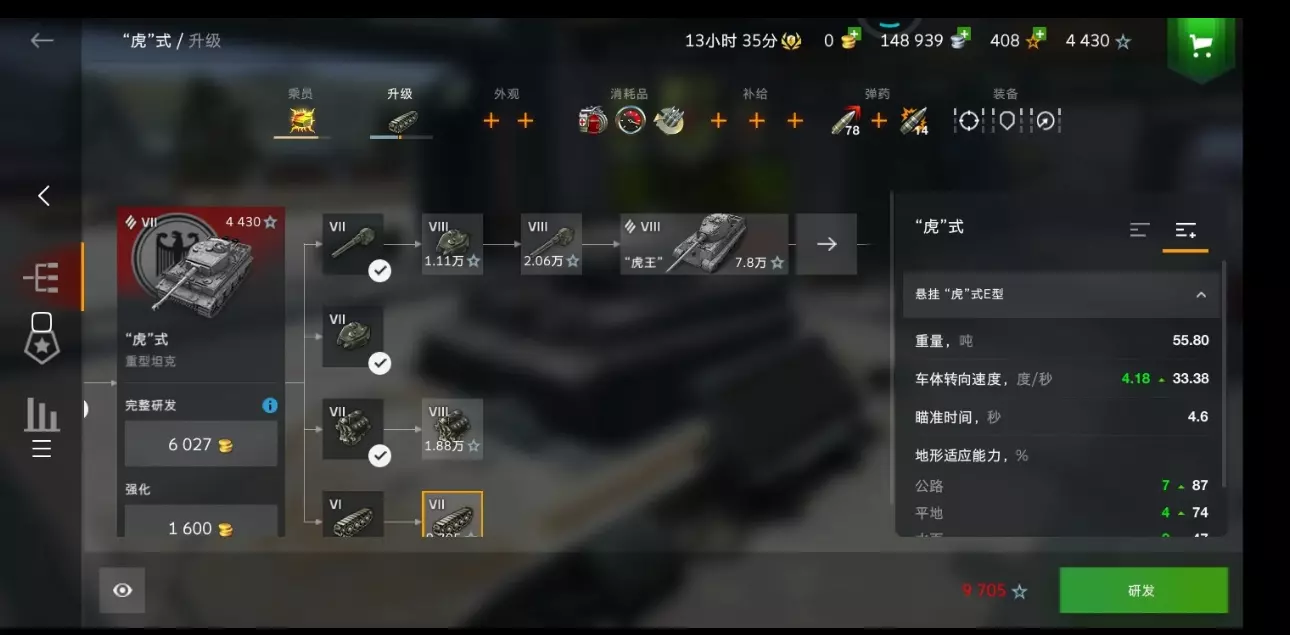Open the star medal achievements icon
This screenshot has width=1290, height=635.
coord(41,338)
